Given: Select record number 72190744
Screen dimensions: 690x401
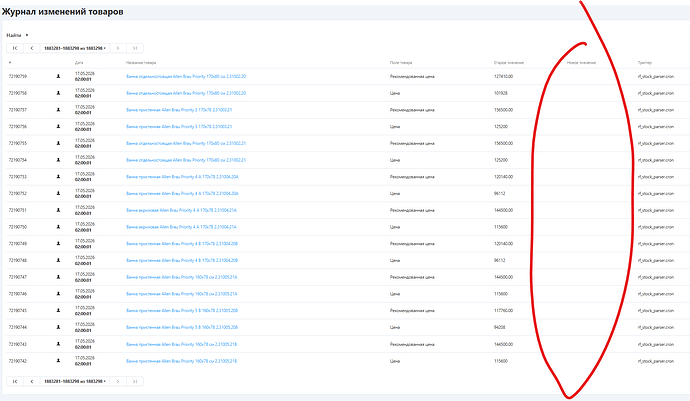Looking at the screenshot, I should tap(18, 327).
